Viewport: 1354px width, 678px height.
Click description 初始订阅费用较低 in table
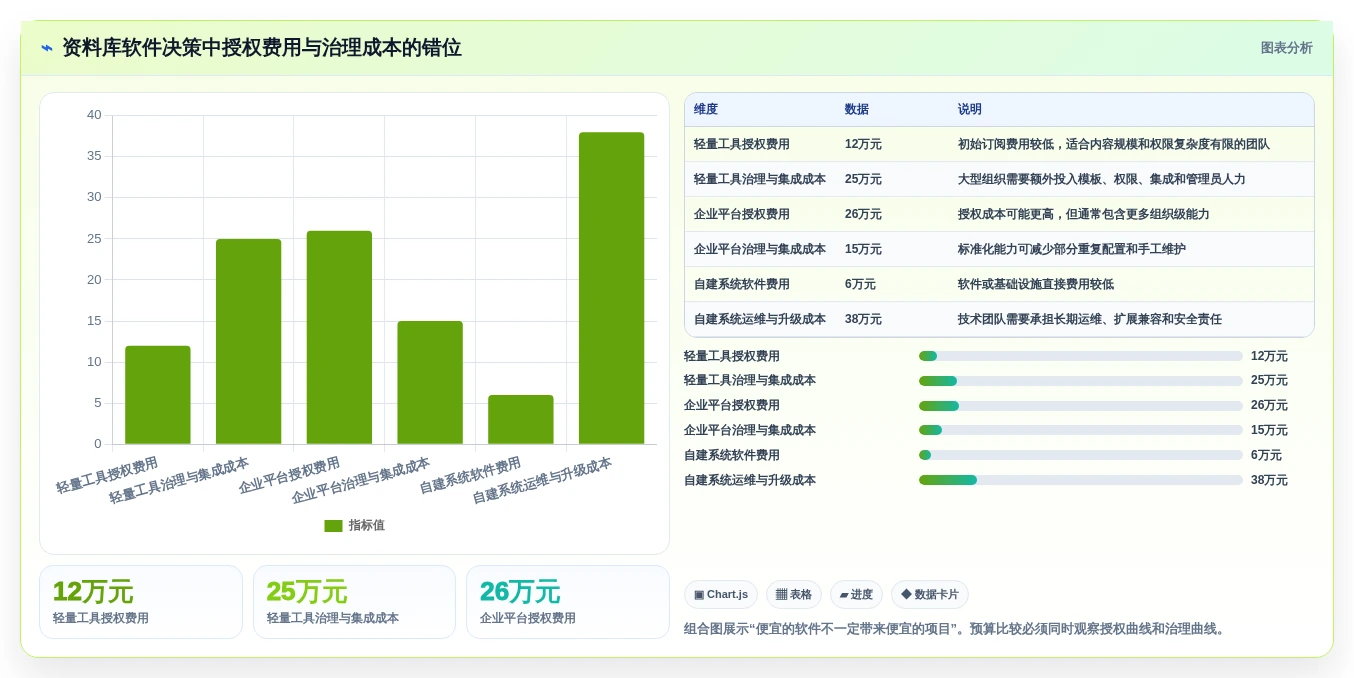point(1114,144)
